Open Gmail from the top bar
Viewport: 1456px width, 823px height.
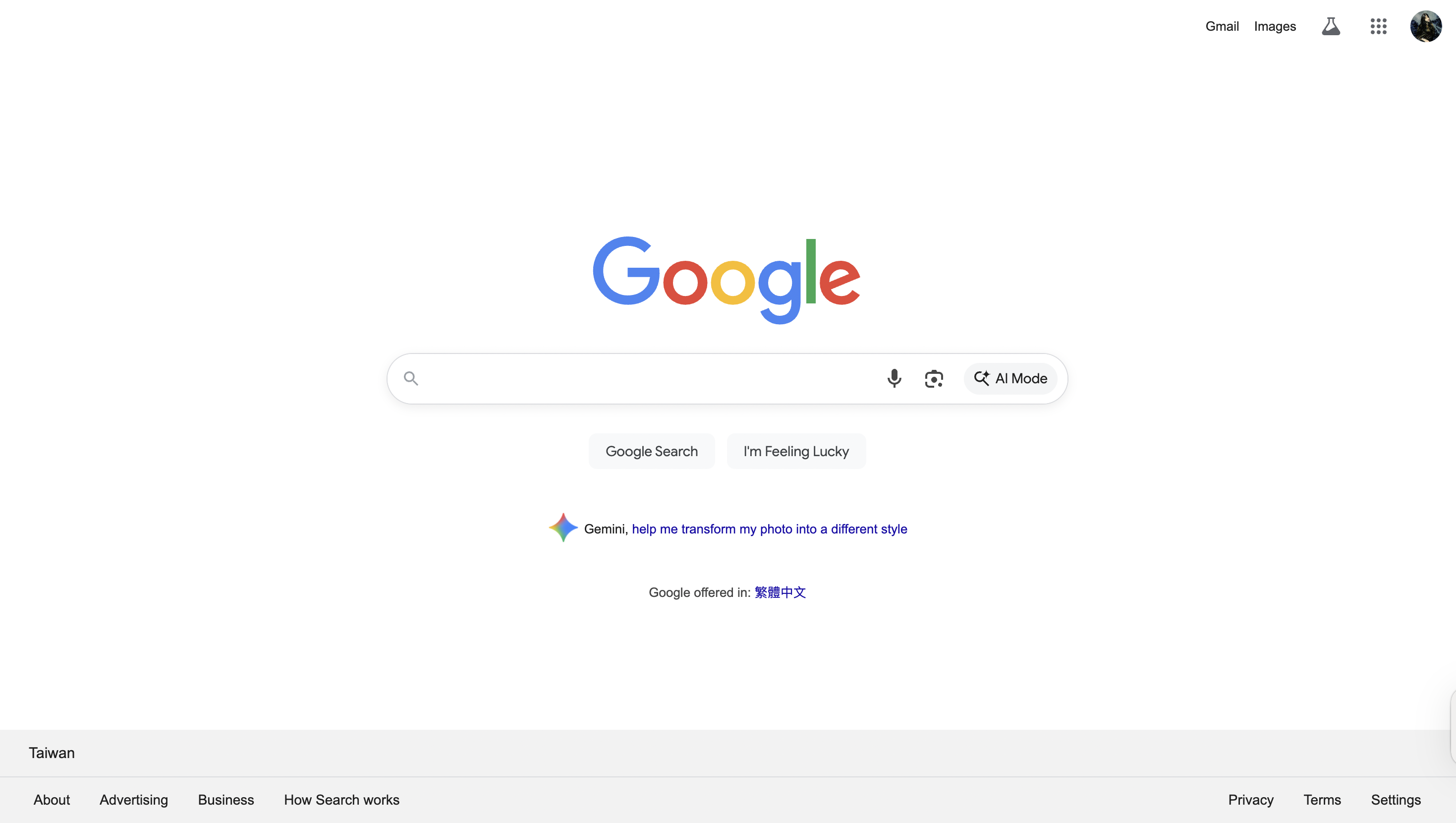pos(1222,27)
